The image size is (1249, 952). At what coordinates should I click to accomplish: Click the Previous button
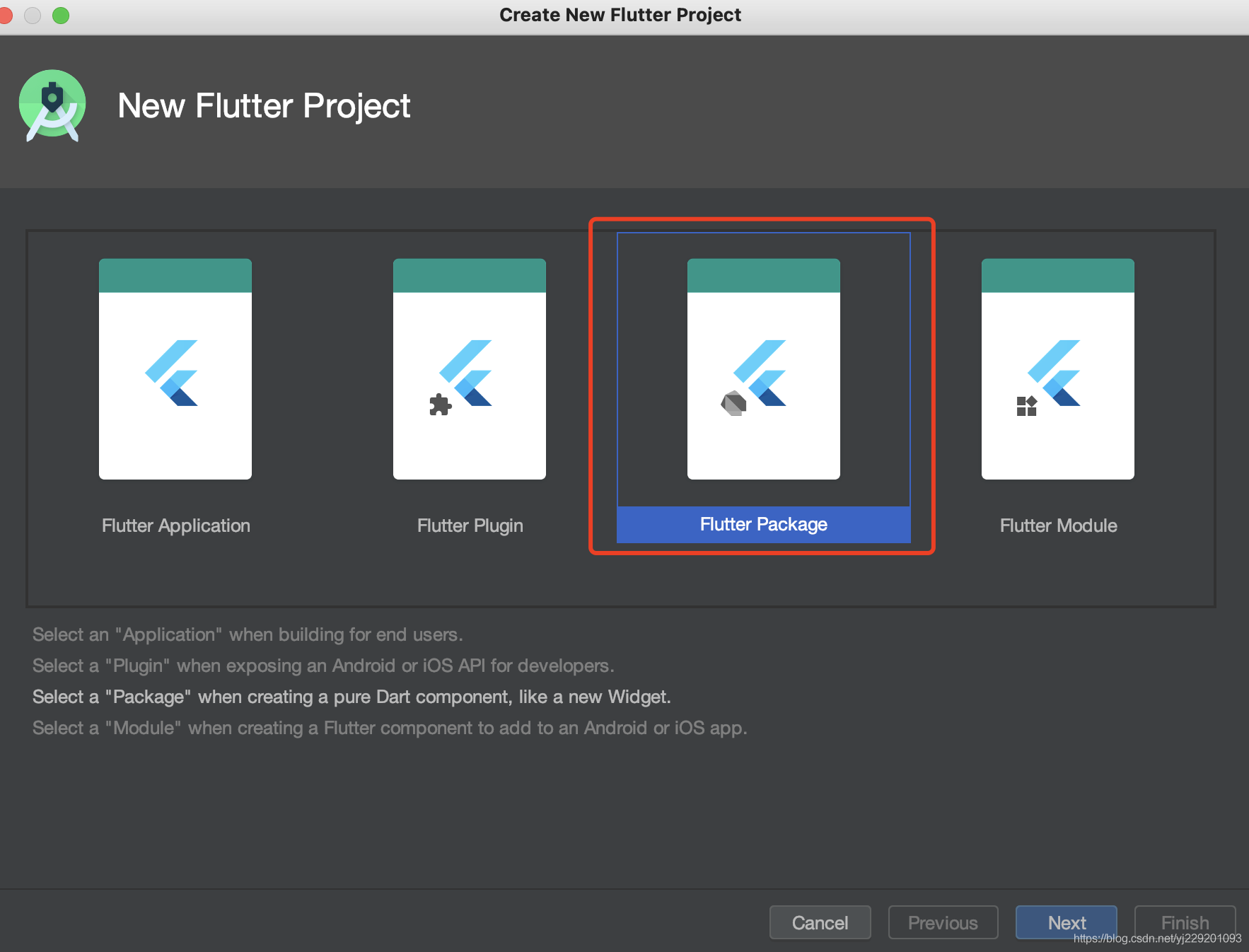point(943,922)
